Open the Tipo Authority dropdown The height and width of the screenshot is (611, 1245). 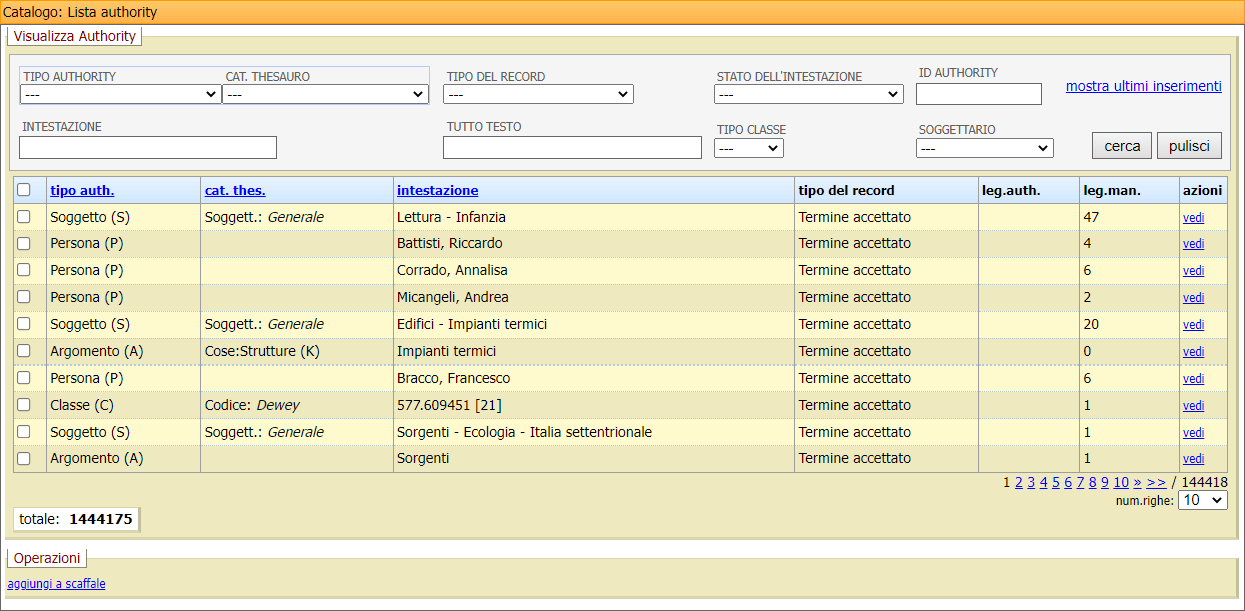(x=120, y=94)
